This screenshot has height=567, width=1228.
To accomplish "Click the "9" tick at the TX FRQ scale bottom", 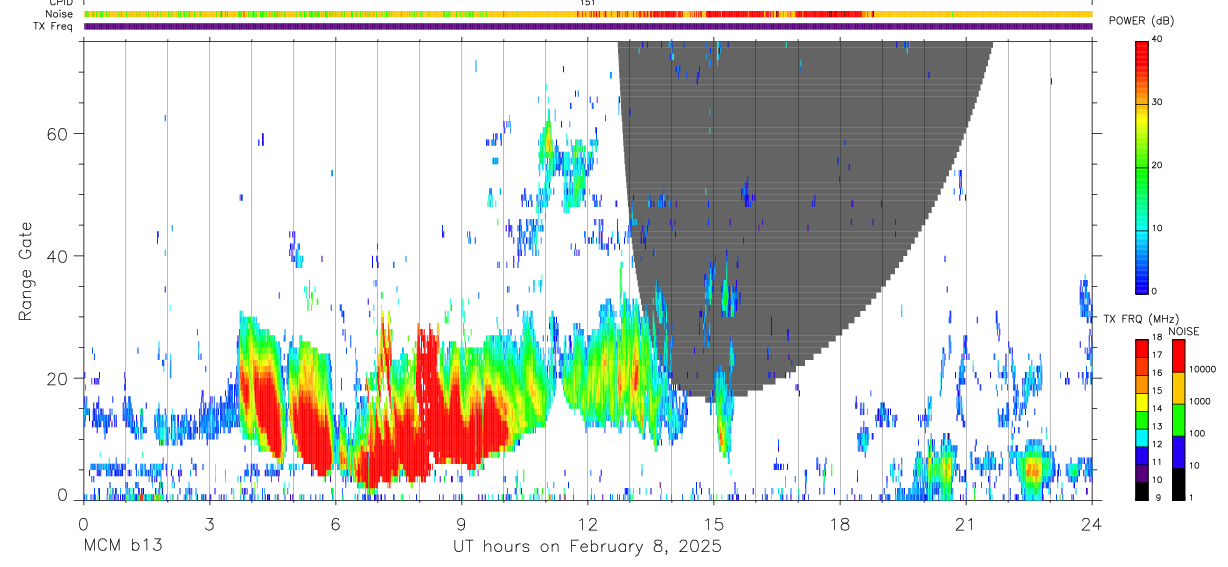I will (1156, 498).
